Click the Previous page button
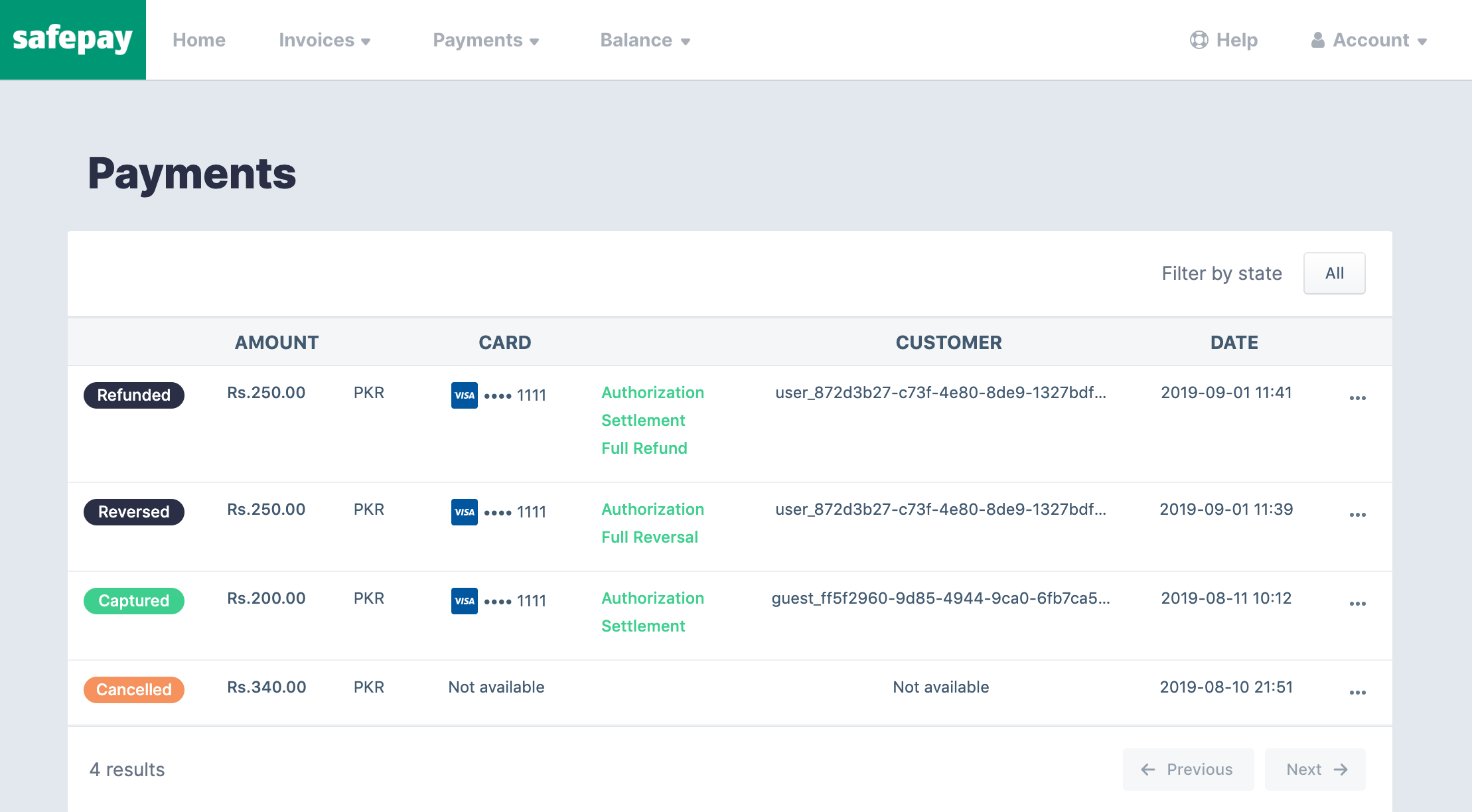This screenshot has height=812, width=1472. (x=1188, y=769)
